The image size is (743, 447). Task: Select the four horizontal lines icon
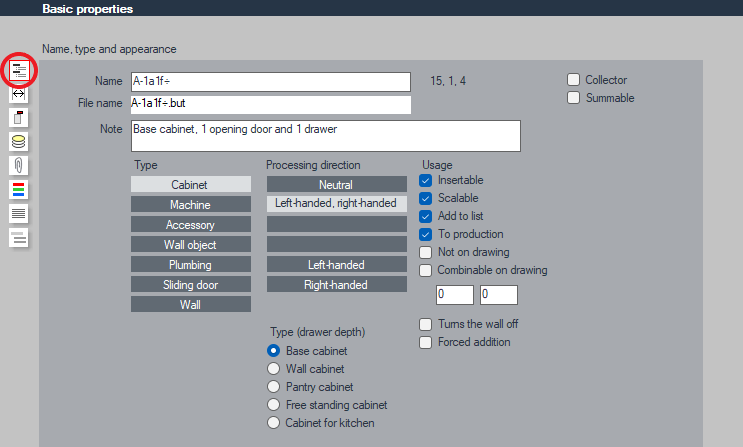18,214
